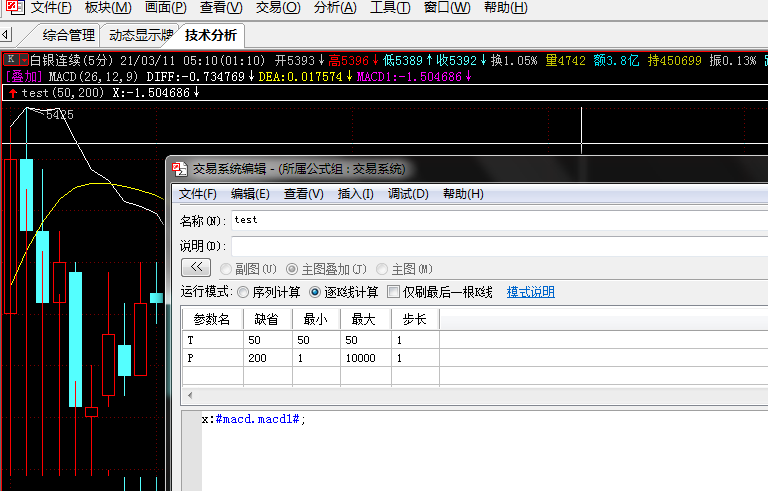Viewport: 768px width, 491px height.
Task: Open the 分析(A) menu
Action: point(335,7)
